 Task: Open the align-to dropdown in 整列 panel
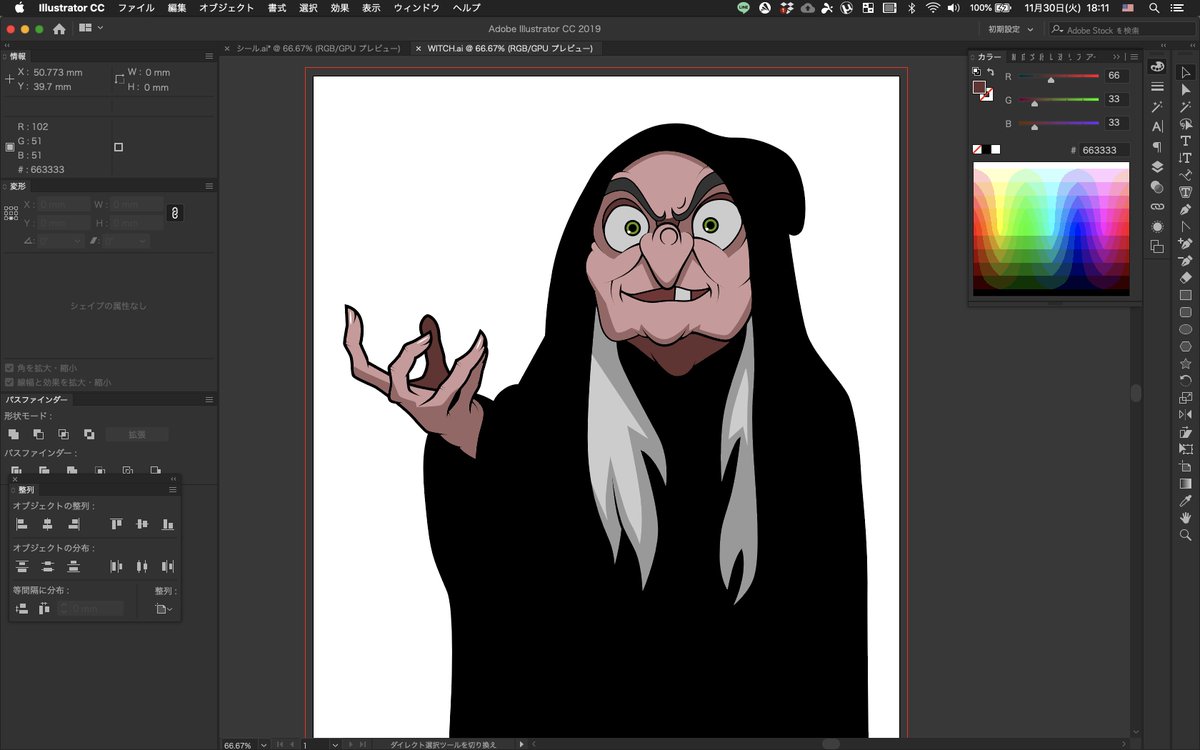click(x=164, y=608)
